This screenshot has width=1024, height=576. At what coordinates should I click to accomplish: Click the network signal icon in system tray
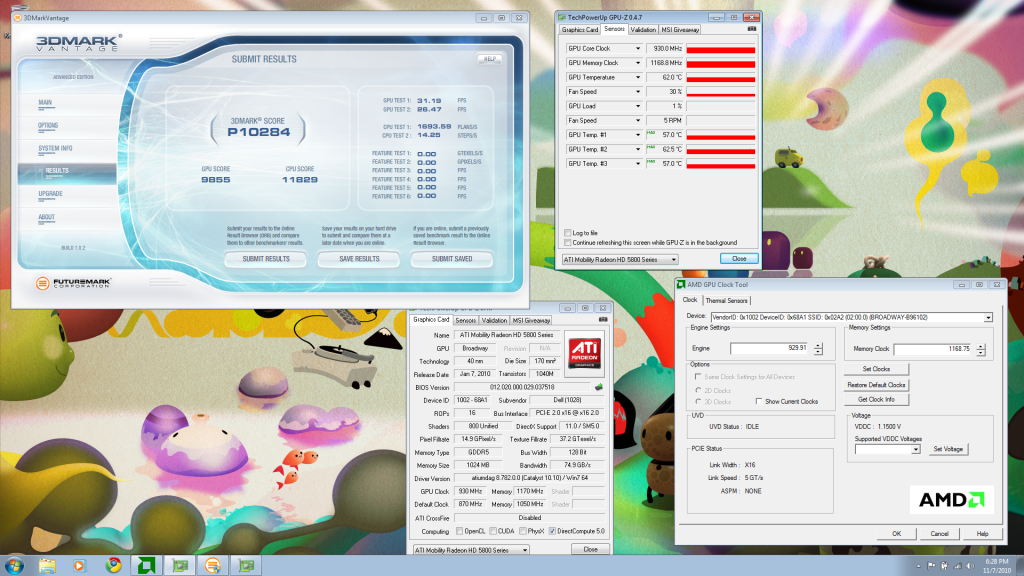pyautogui.click(x=957, y=566)
